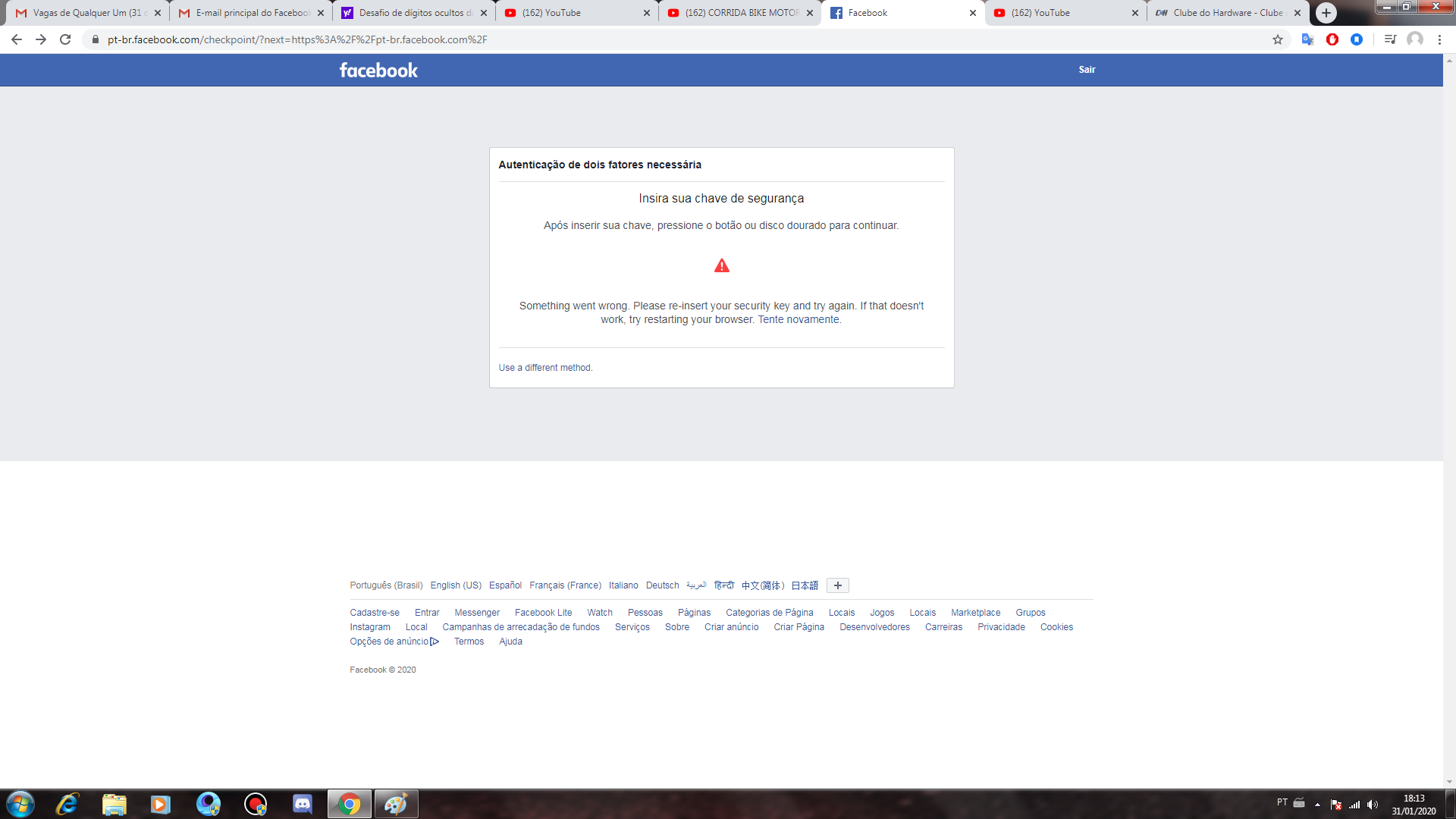Open the Desenvolvedores footer link

(874, 627)
